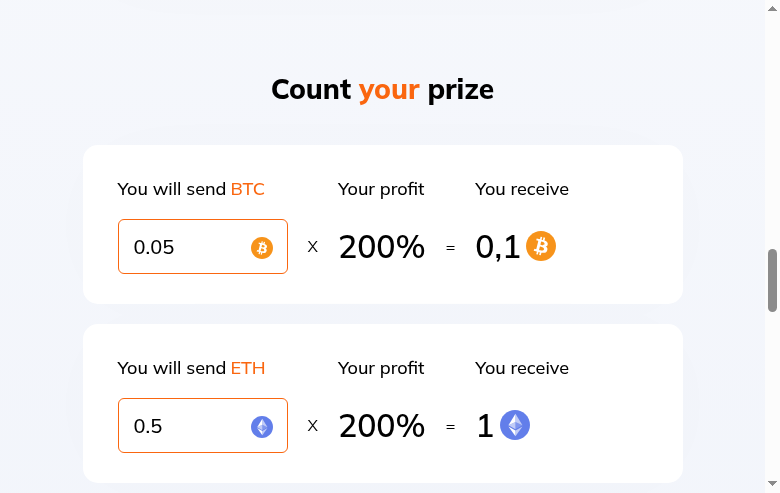Image resolution: width=780 pixels, height=493 pixels.
Task: Click the Bitcoin icon in BTC input
Action: pyautogui.click(x=262, y=248)
